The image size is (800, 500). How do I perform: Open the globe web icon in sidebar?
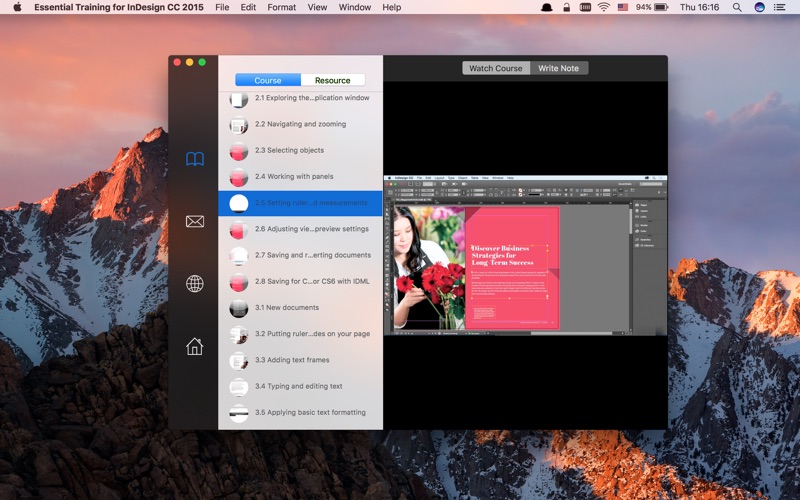point(195,284)
